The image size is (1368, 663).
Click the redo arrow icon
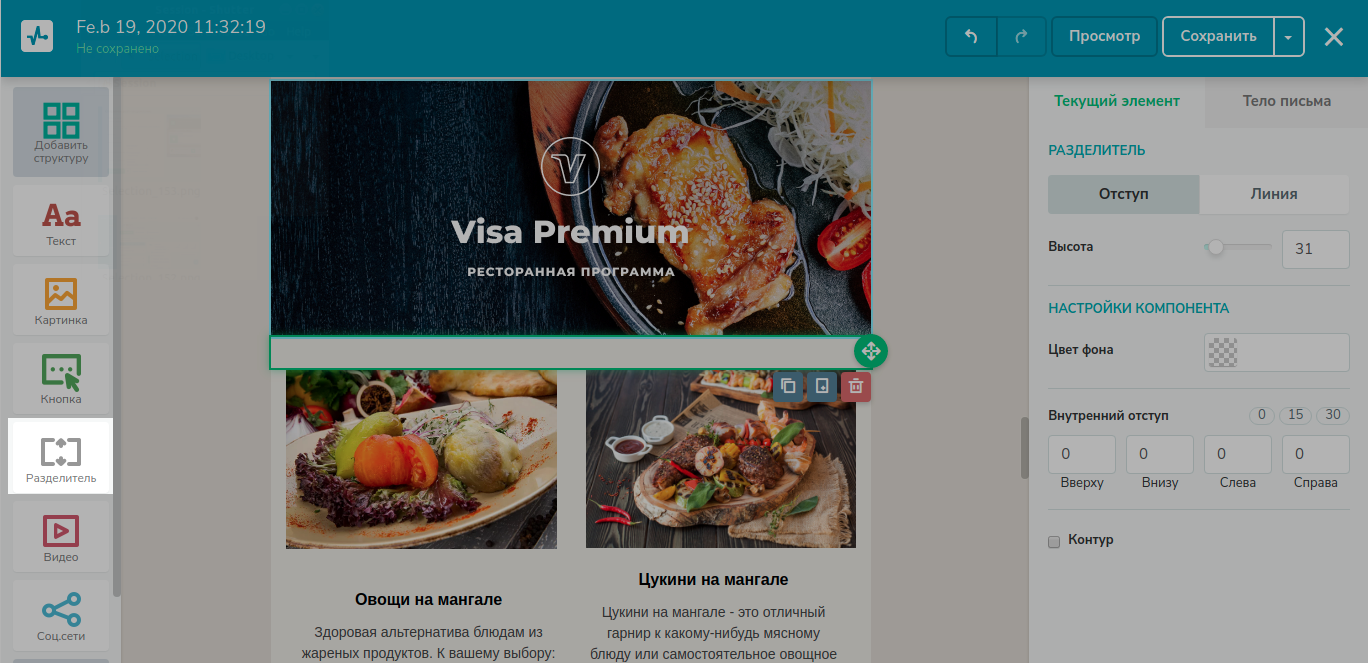click(x=1021, y=36)
